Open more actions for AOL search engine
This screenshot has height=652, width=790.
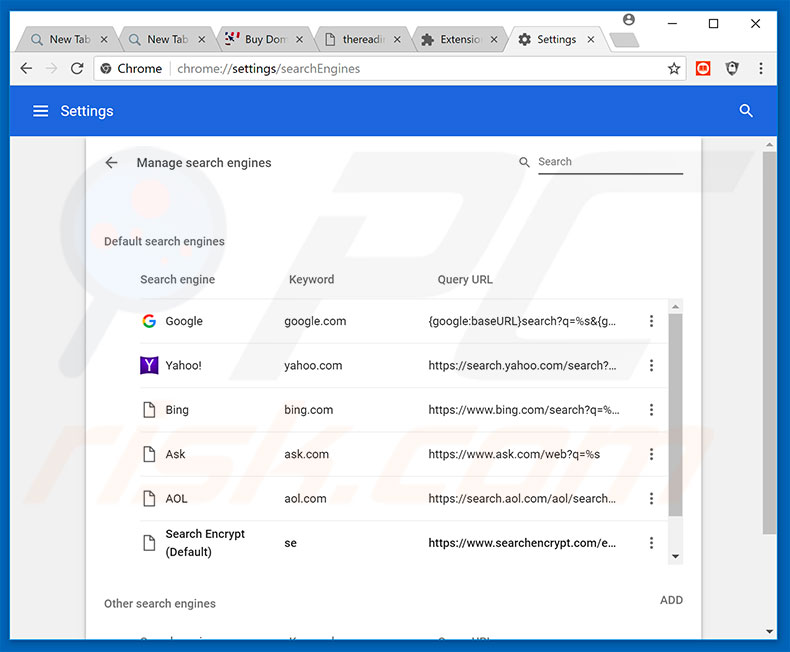click(x=651, y=498)
